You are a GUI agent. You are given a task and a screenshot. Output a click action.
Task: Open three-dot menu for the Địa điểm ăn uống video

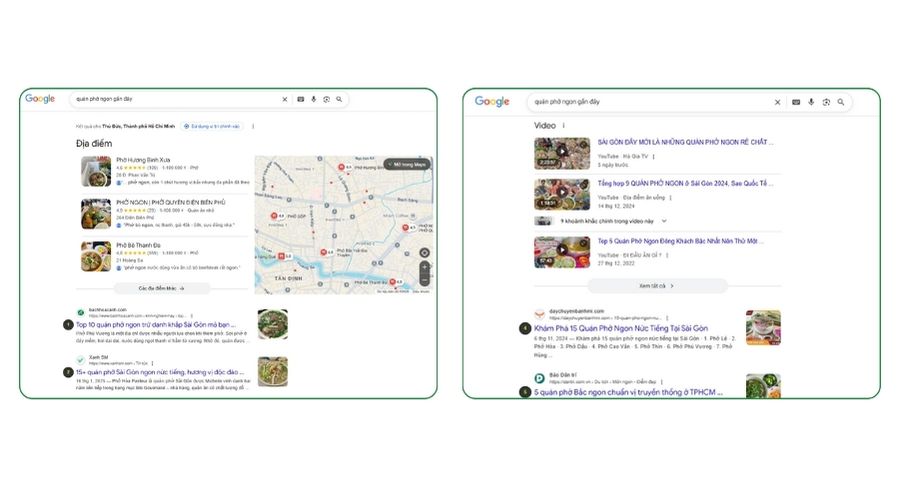(x=670, y=198)
